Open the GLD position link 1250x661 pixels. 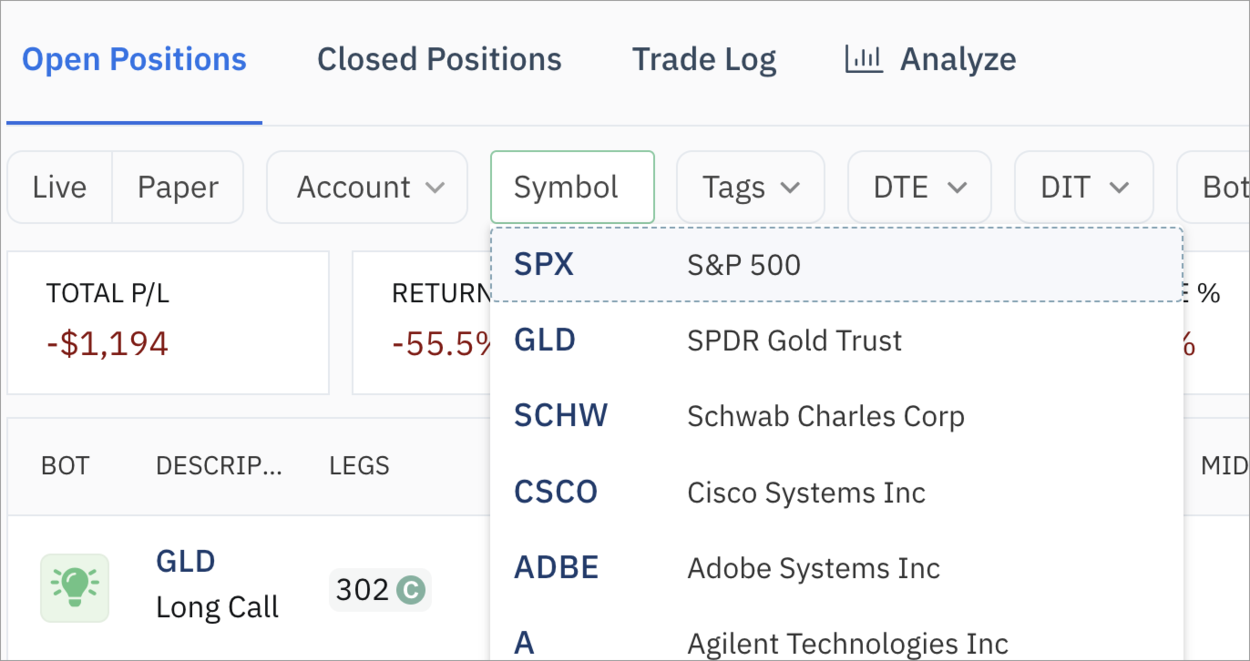[185, 561]
